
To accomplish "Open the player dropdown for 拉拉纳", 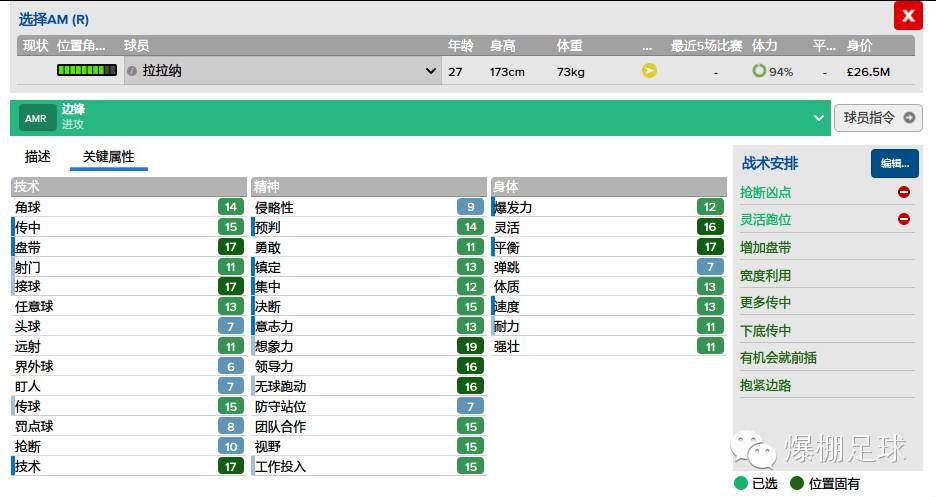I will click(430, 71).
